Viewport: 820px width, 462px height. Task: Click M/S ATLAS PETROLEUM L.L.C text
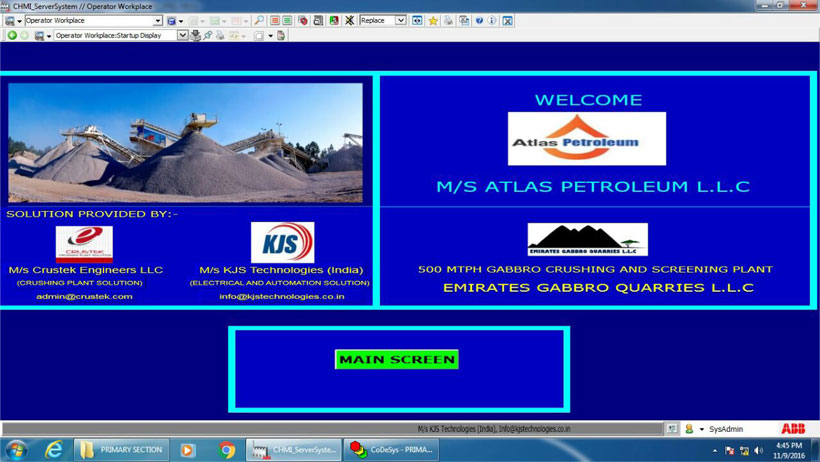coord(593,186)
